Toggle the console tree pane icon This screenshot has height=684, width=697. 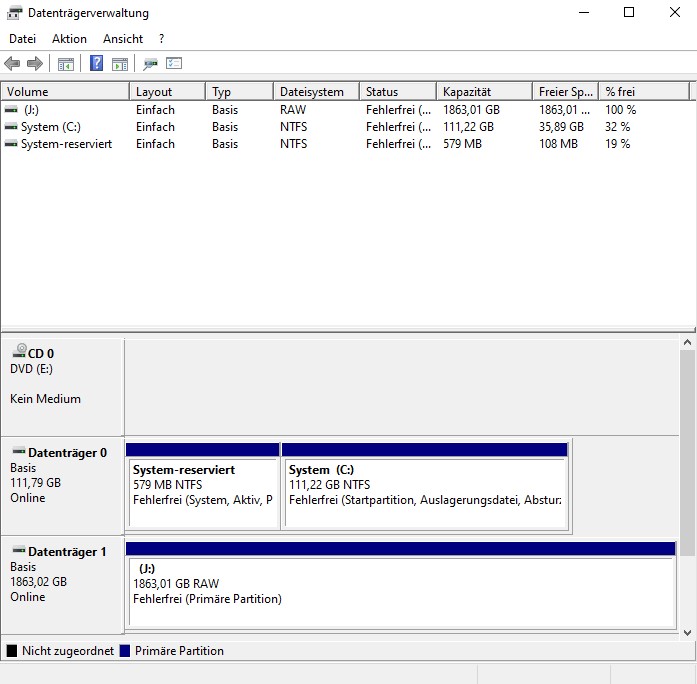point(66,64)
